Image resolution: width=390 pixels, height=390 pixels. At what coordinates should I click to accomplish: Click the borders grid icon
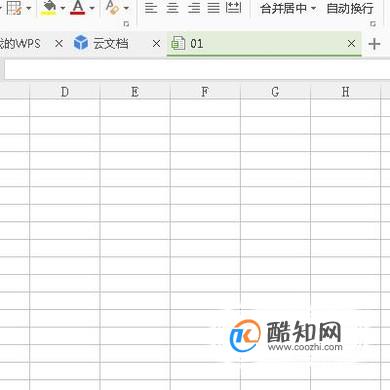point(14,7)
